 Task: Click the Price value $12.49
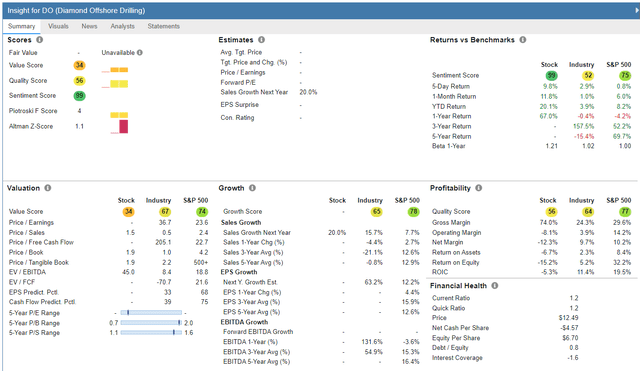click(x=569, y=318)
